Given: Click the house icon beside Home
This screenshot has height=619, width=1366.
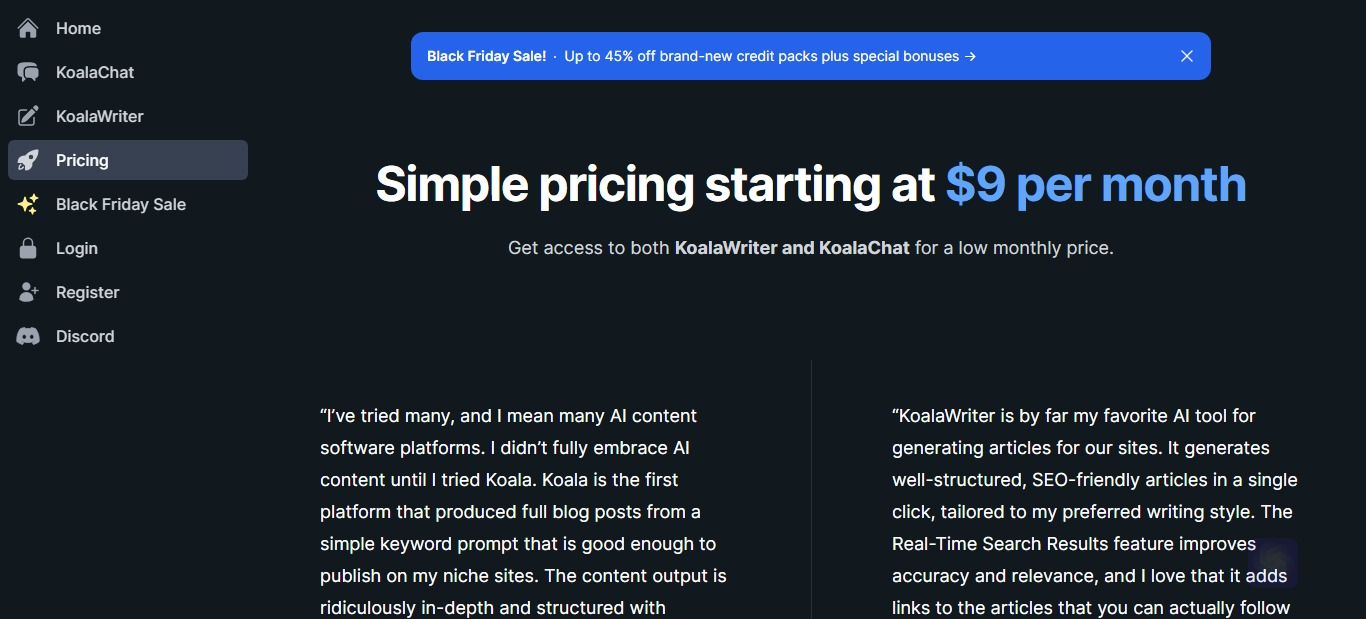Looking at the screenshot, I should click(x=28, y=28).
